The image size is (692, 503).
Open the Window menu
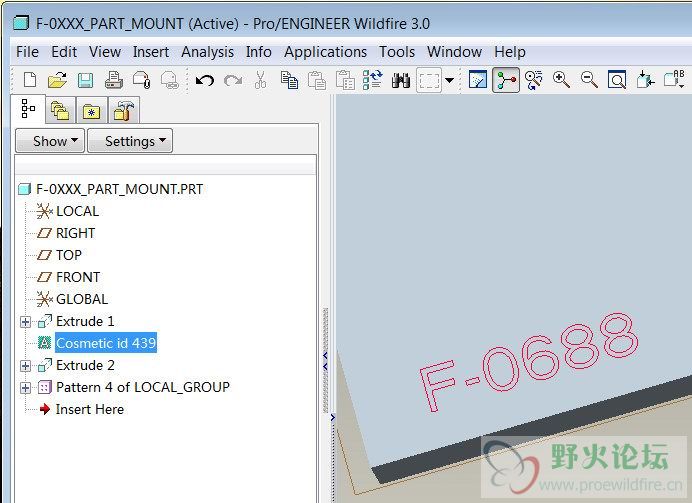(455, 52)
